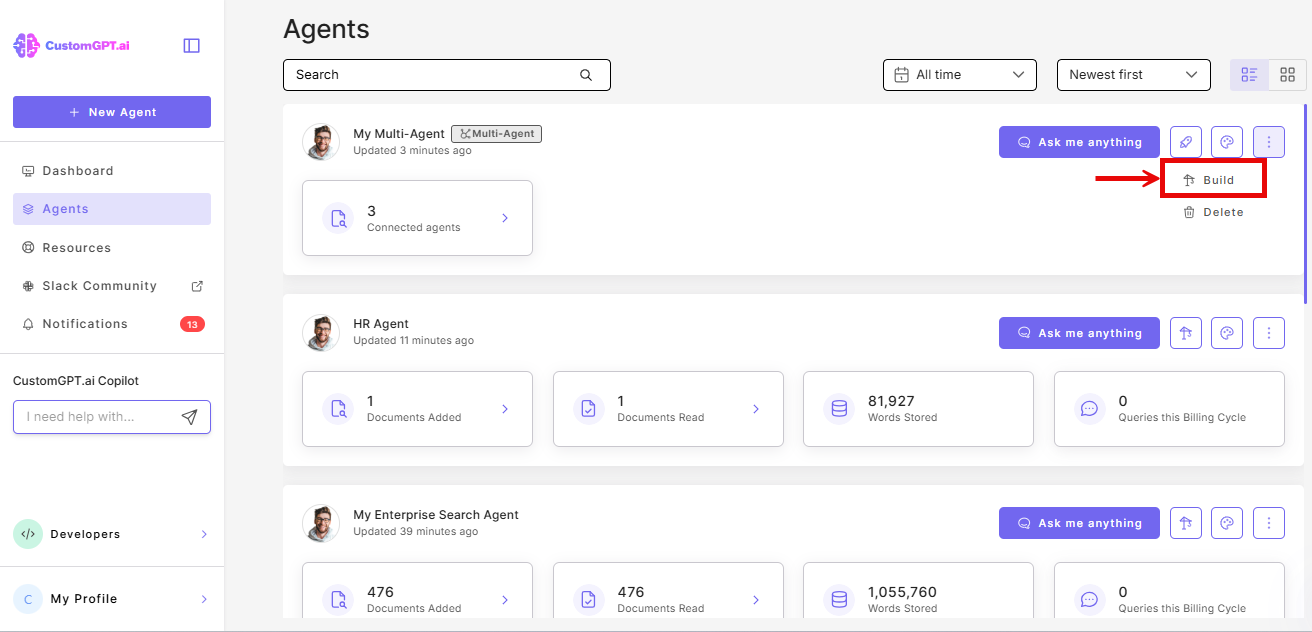Choose Delete in the open menu
1312x632 pixels.
(1213, 211)
